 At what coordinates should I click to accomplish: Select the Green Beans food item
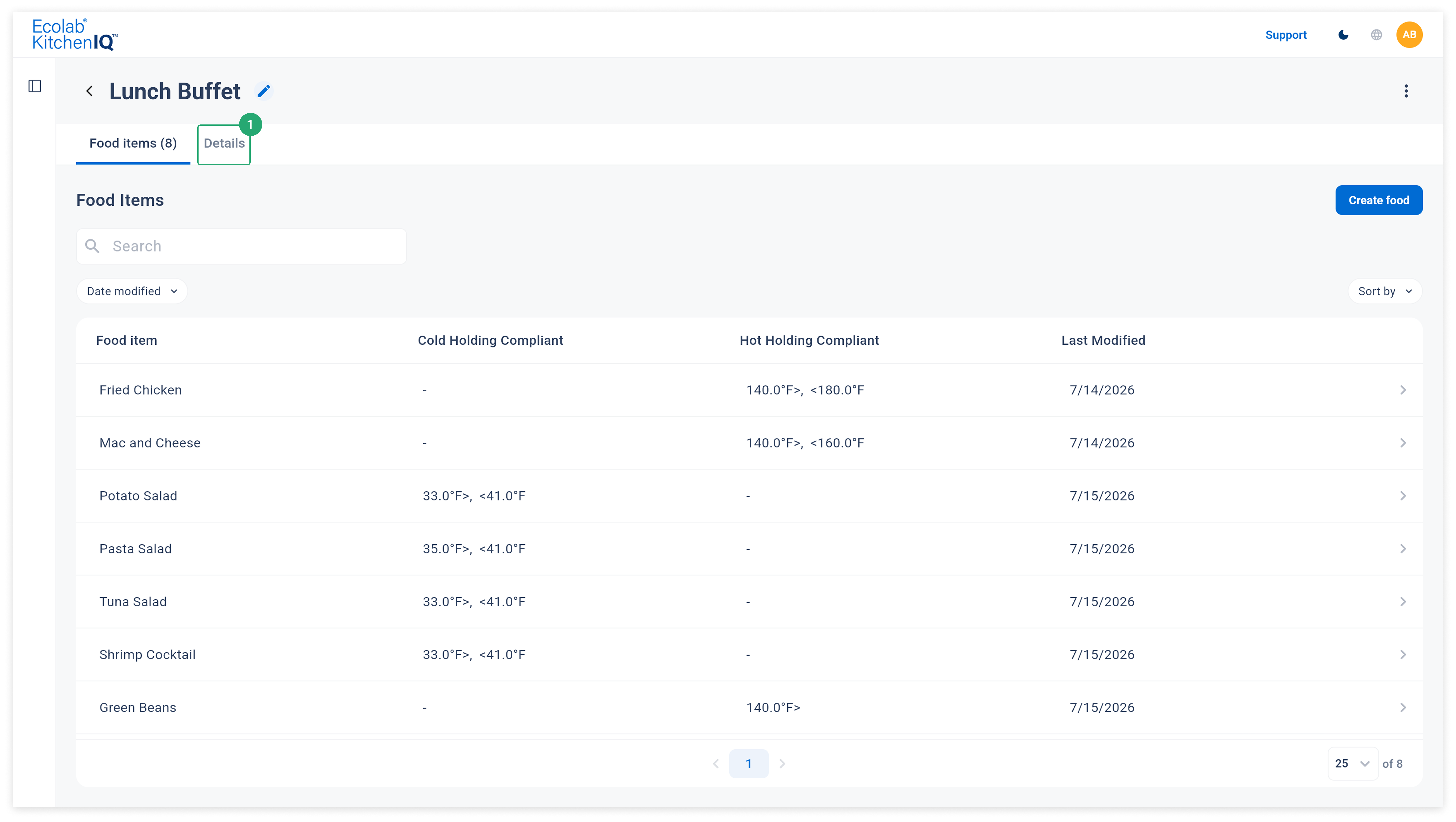click(x=138, y=707)
